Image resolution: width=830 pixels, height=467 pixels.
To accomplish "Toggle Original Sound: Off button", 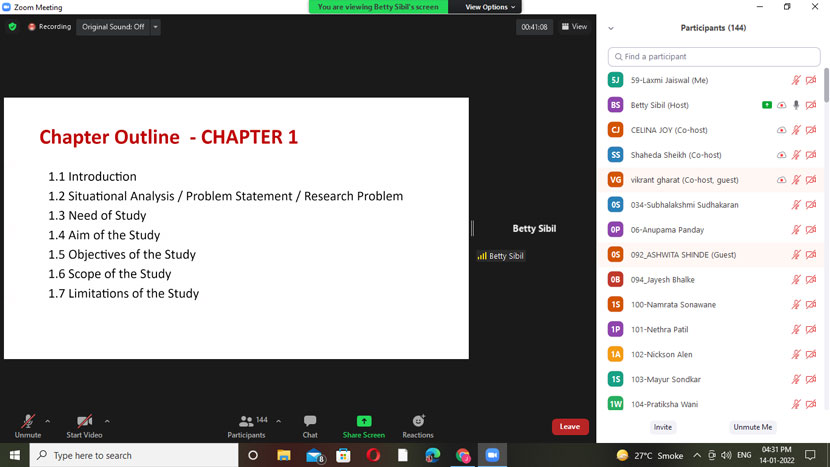I will tap(113, 27).
